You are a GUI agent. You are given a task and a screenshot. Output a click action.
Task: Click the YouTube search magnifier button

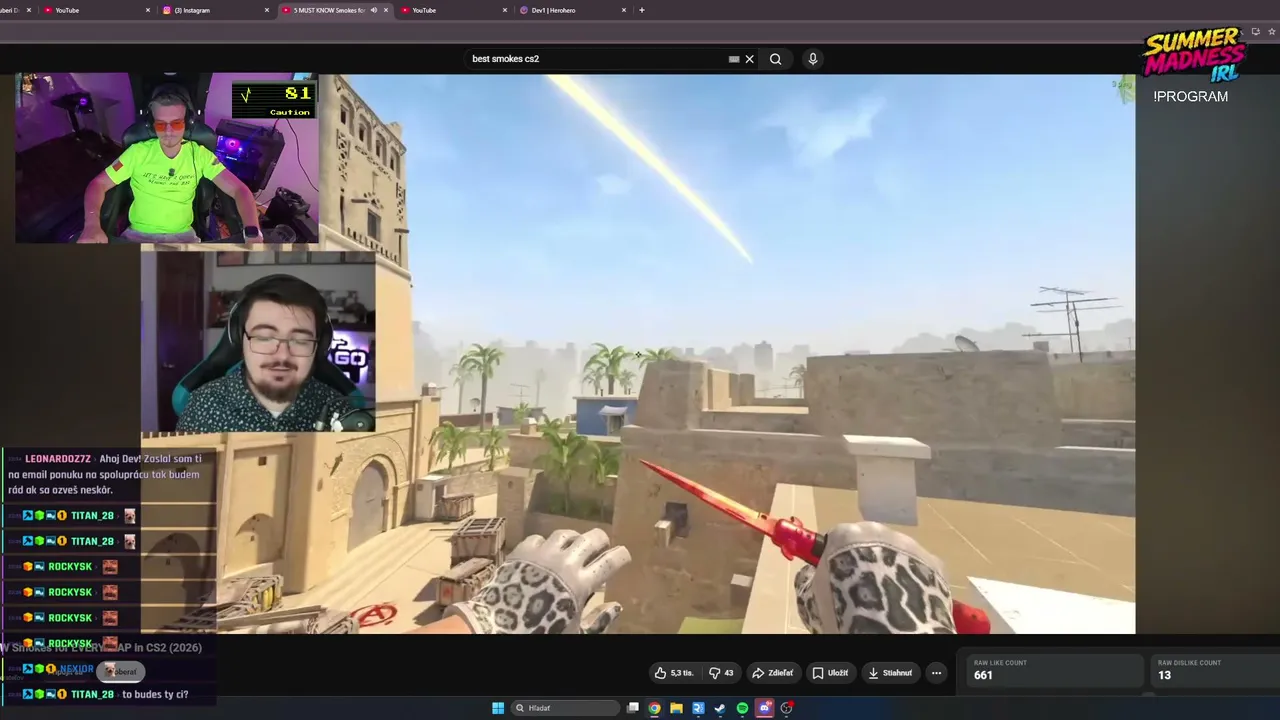[x=775, y=59]
